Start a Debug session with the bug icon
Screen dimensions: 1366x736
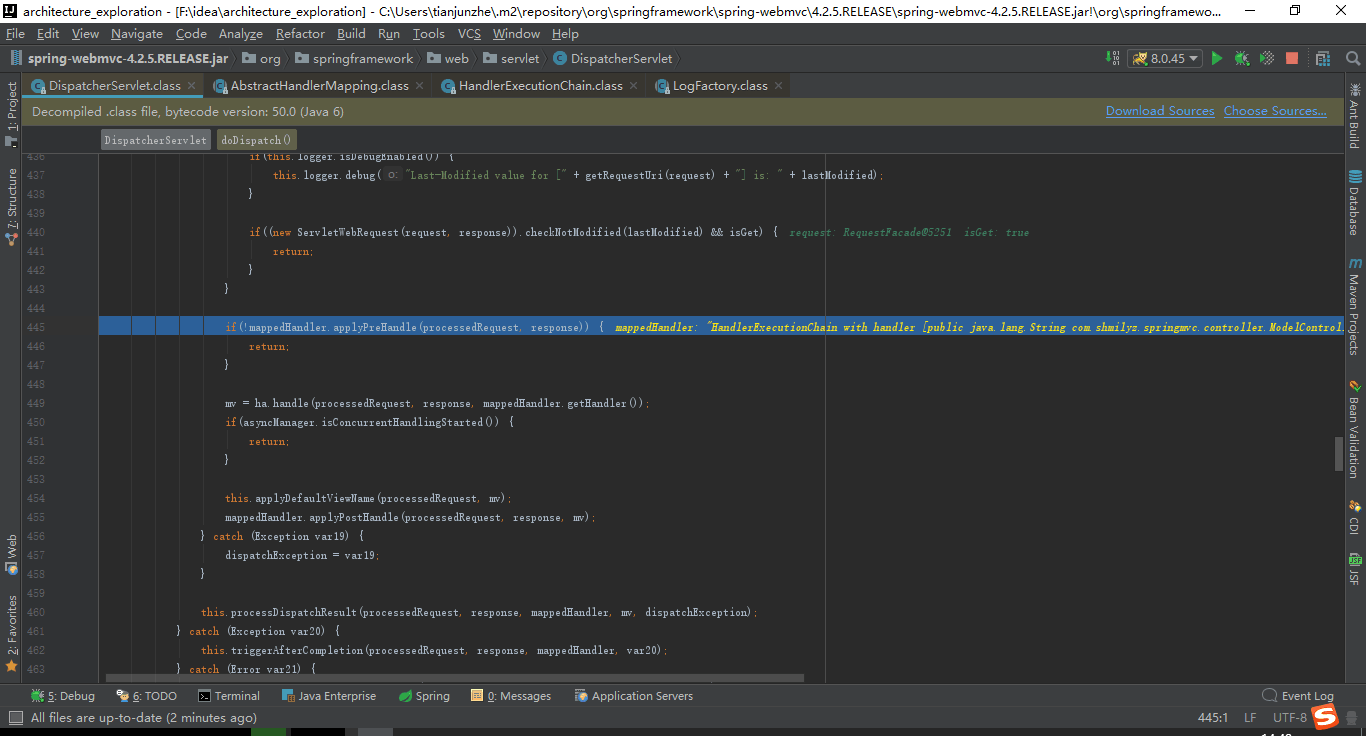point(1240,59)
